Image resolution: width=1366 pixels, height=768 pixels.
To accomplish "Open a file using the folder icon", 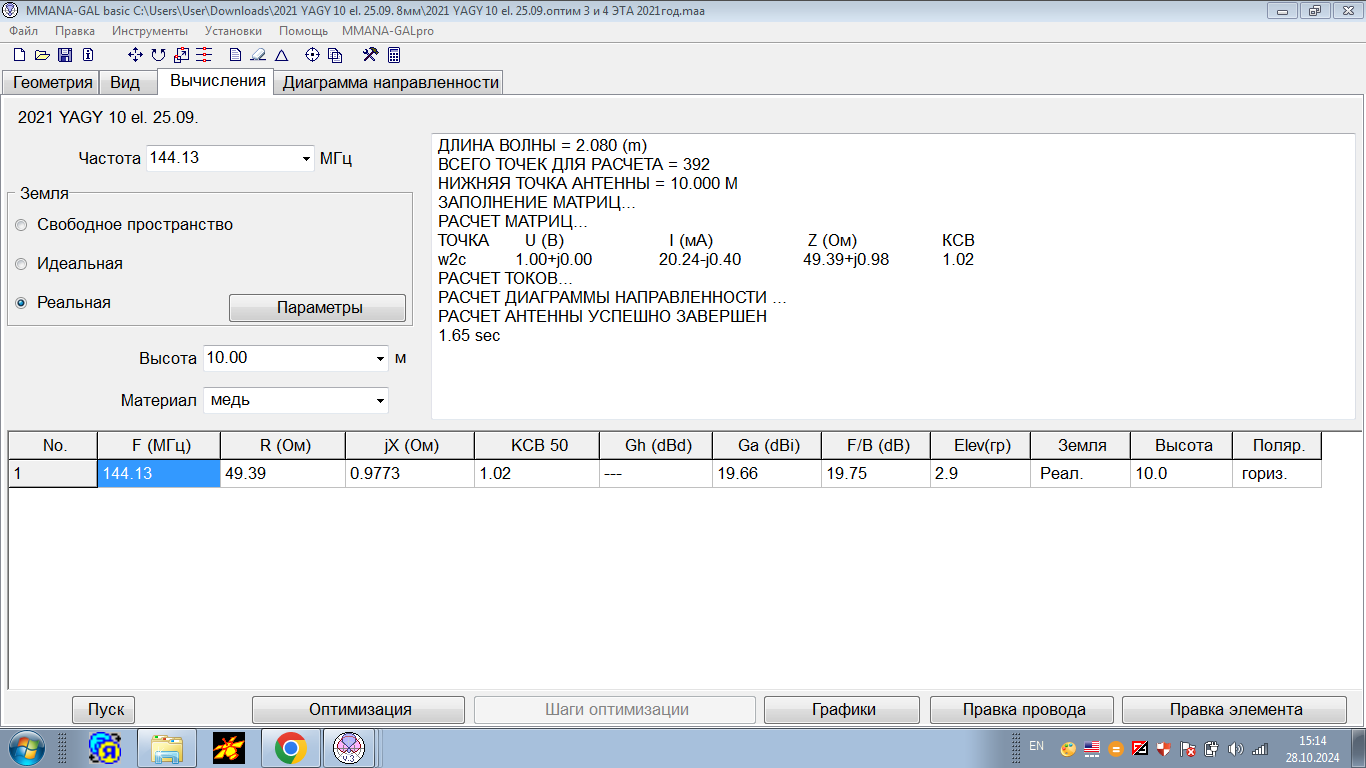I will tap(42, 55).
